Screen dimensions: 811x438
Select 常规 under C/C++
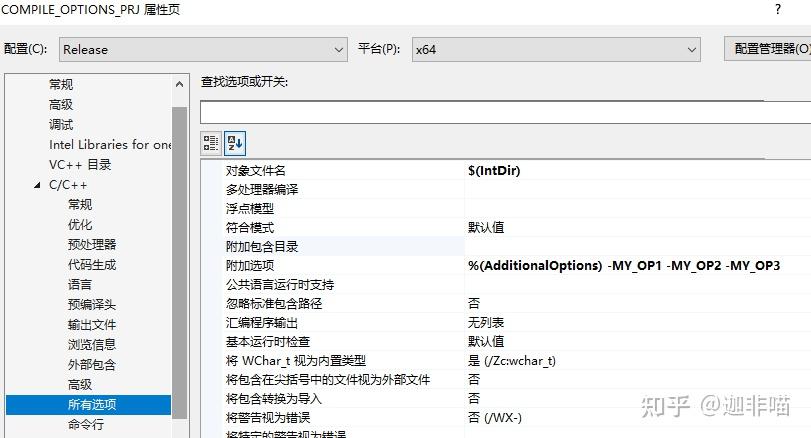80,205
